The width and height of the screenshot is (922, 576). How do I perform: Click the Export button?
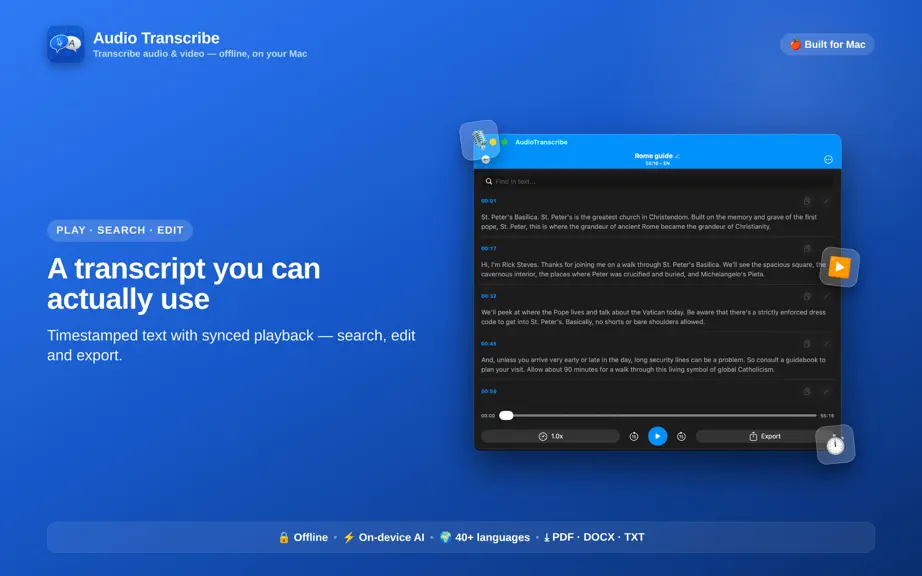764,436
